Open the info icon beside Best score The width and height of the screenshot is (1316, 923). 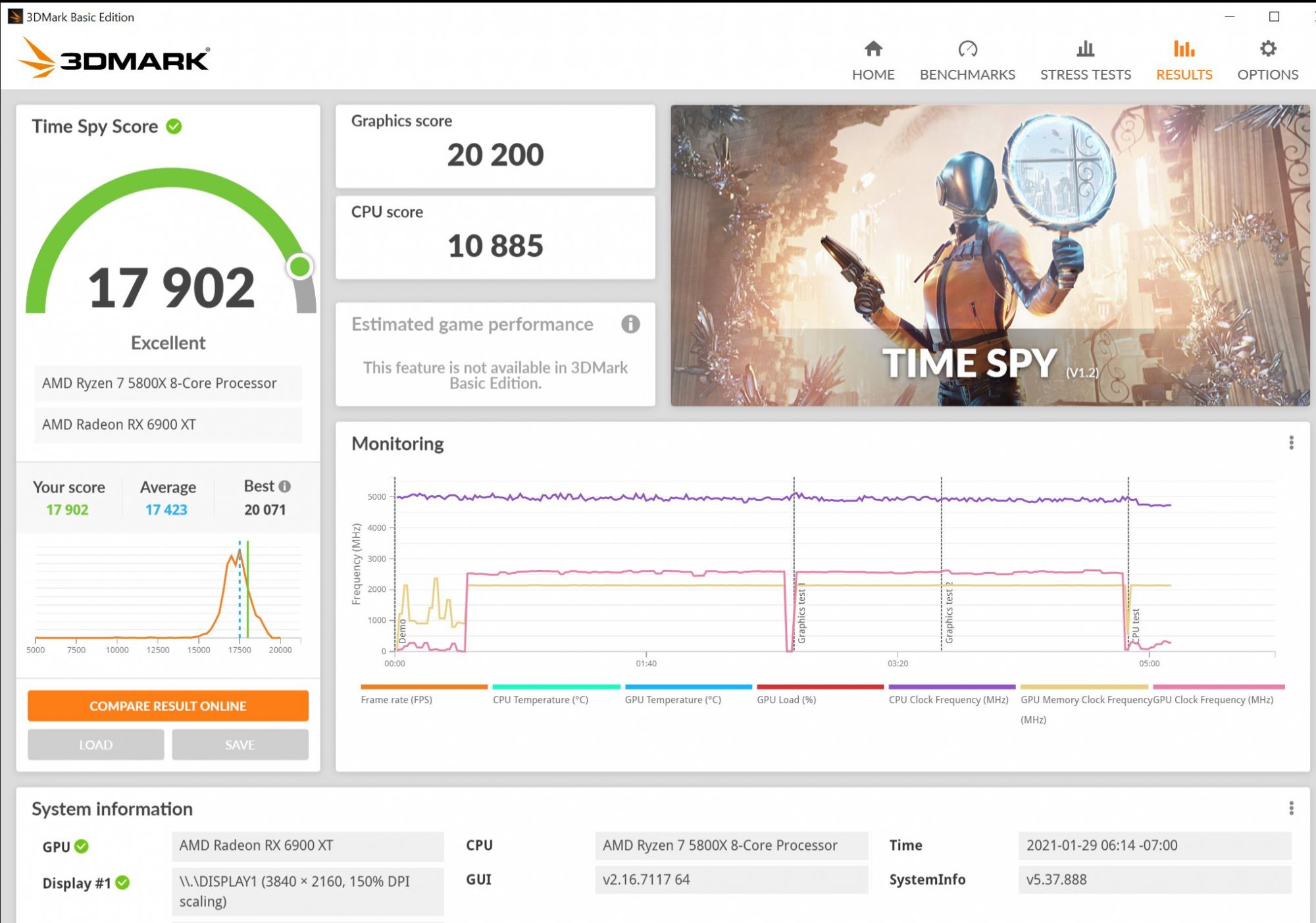pyautogui.click(x=284, y=486)
